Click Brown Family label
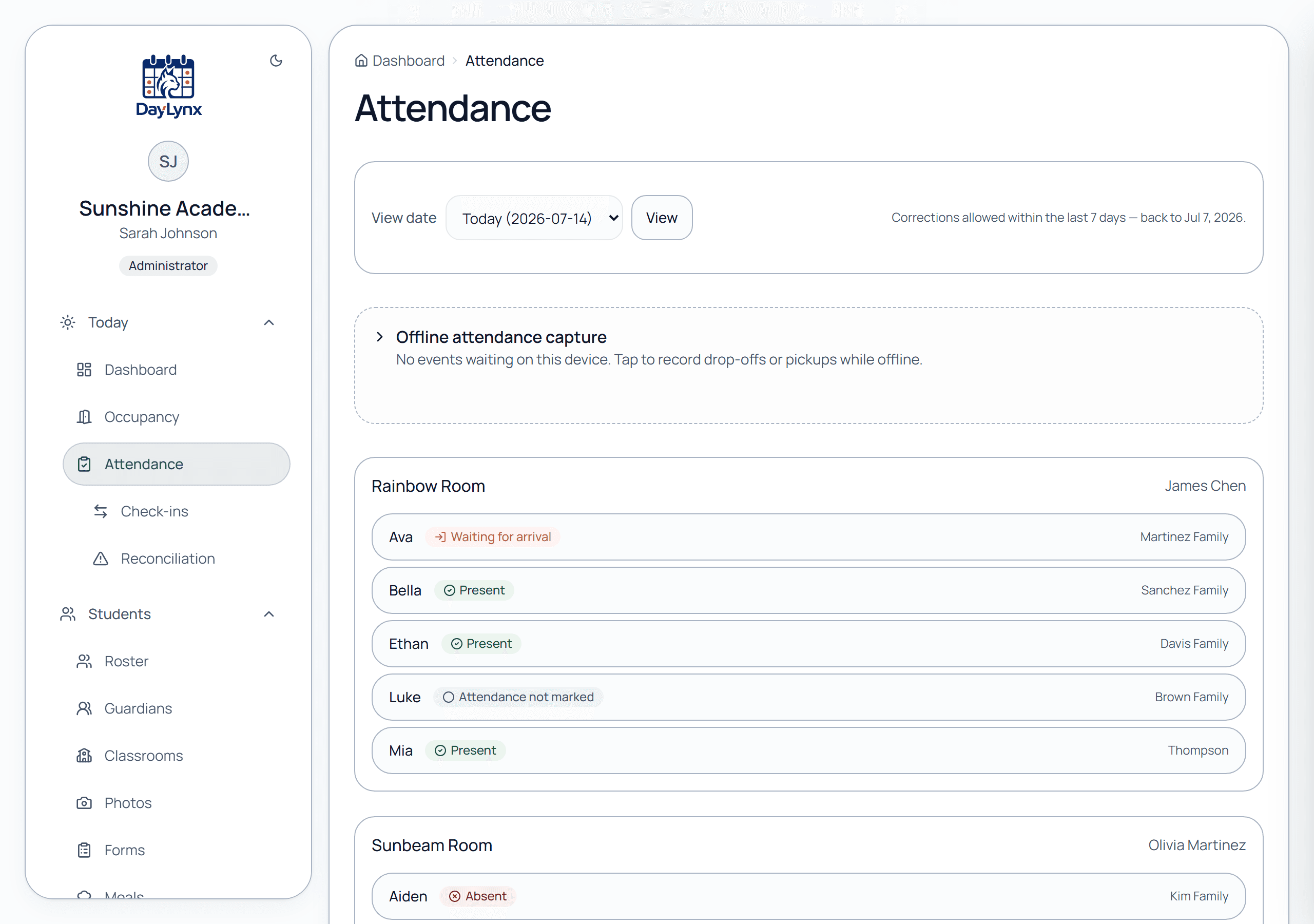Image resolution: width=1314 pixels, height=924 pixels. (x=1191, y=697)
